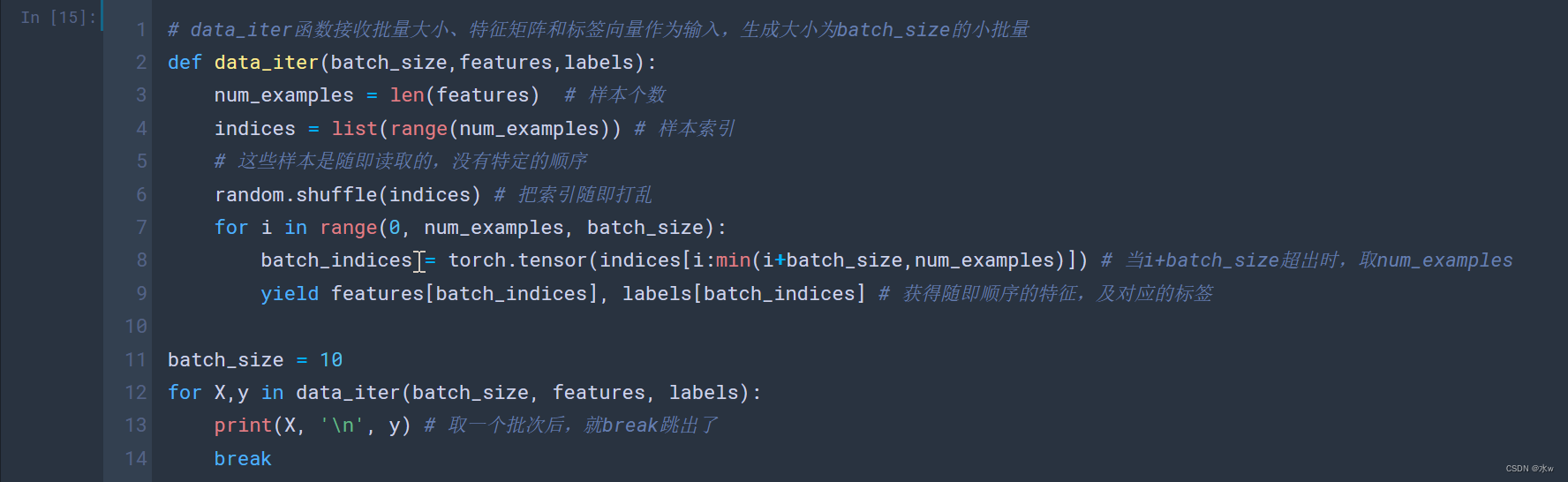Click line number 5 in the gutter

coord(141,162)
